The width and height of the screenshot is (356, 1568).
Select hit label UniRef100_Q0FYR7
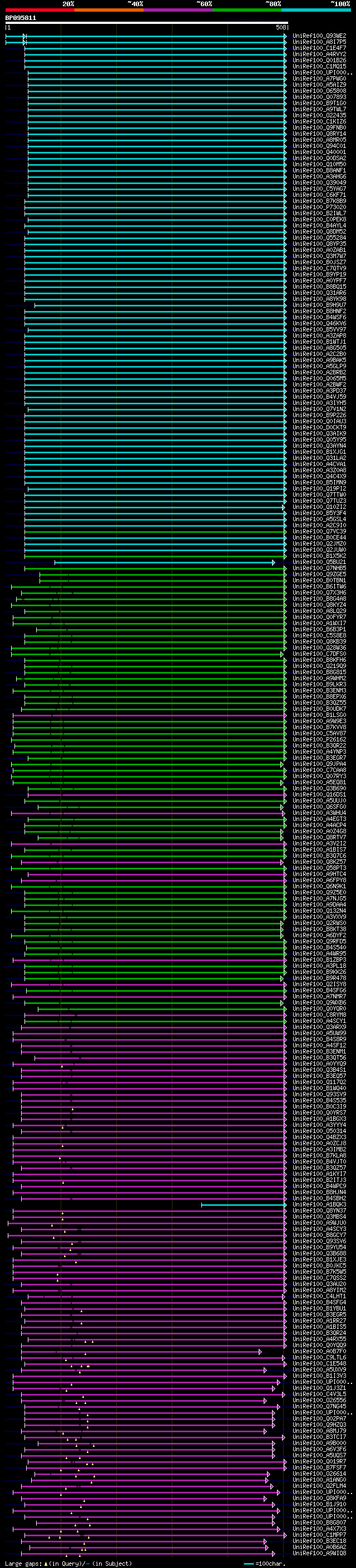pos(319,617)
